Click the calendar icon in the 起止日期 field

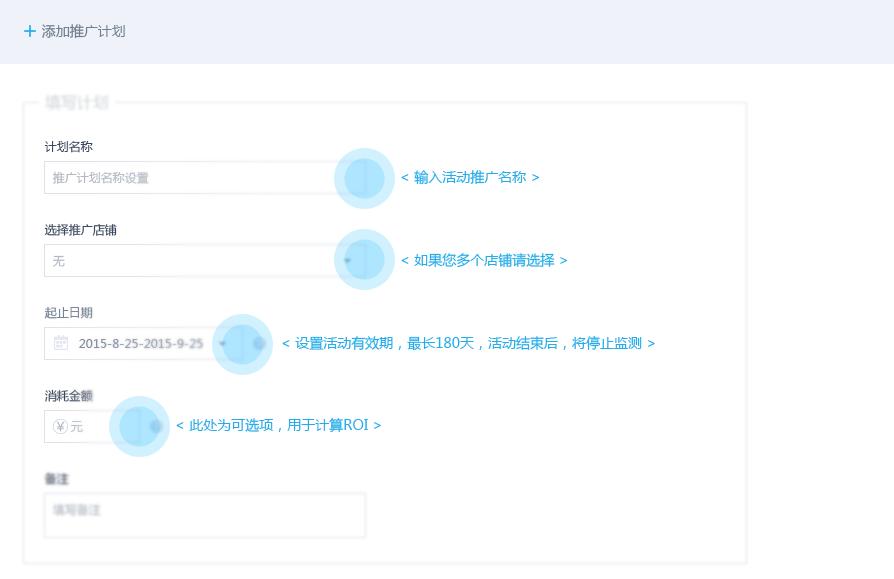click(x=60, y=343)
